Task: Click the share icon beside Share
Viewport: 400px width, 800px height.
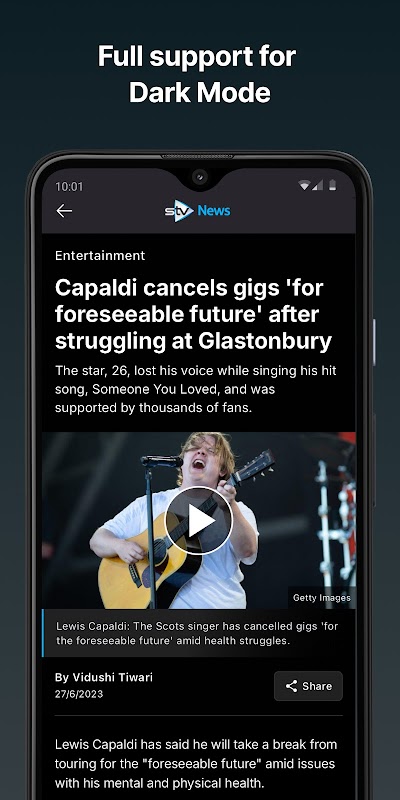Action: pyautogui.click(x=291, y=686)
